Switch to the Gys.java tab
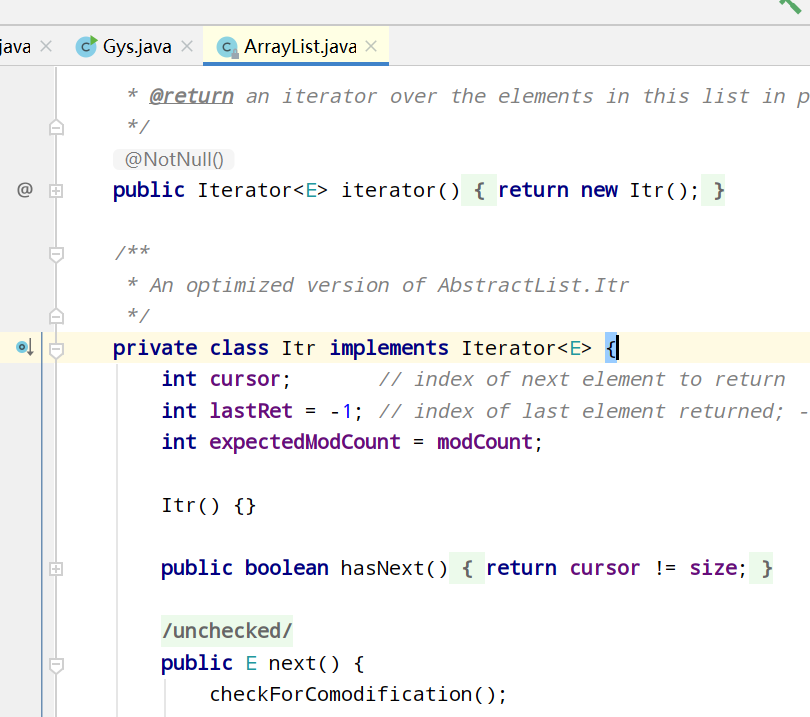The image size is (810, 717). 136,46
